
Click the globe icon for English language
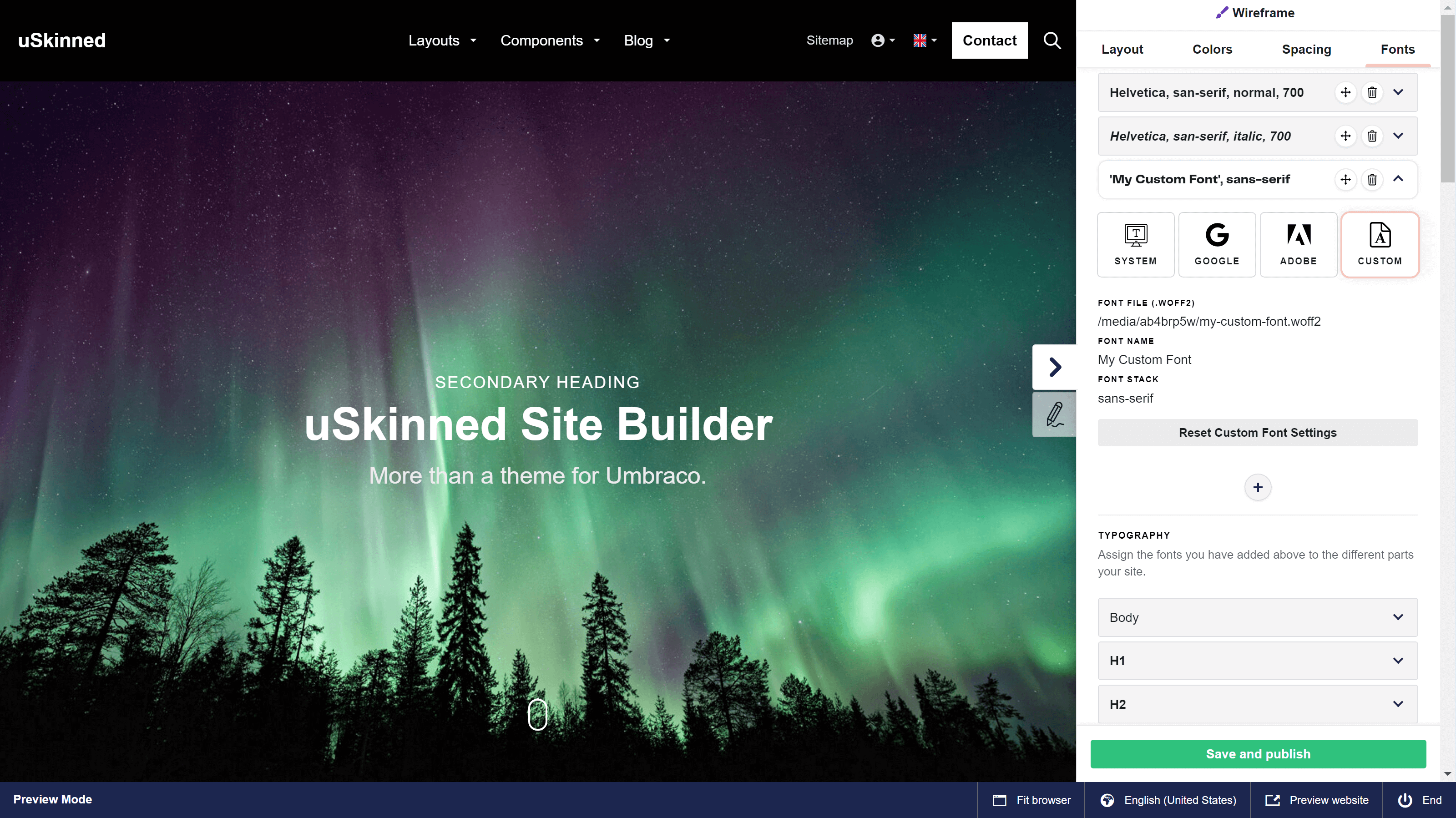point(1107,800)
